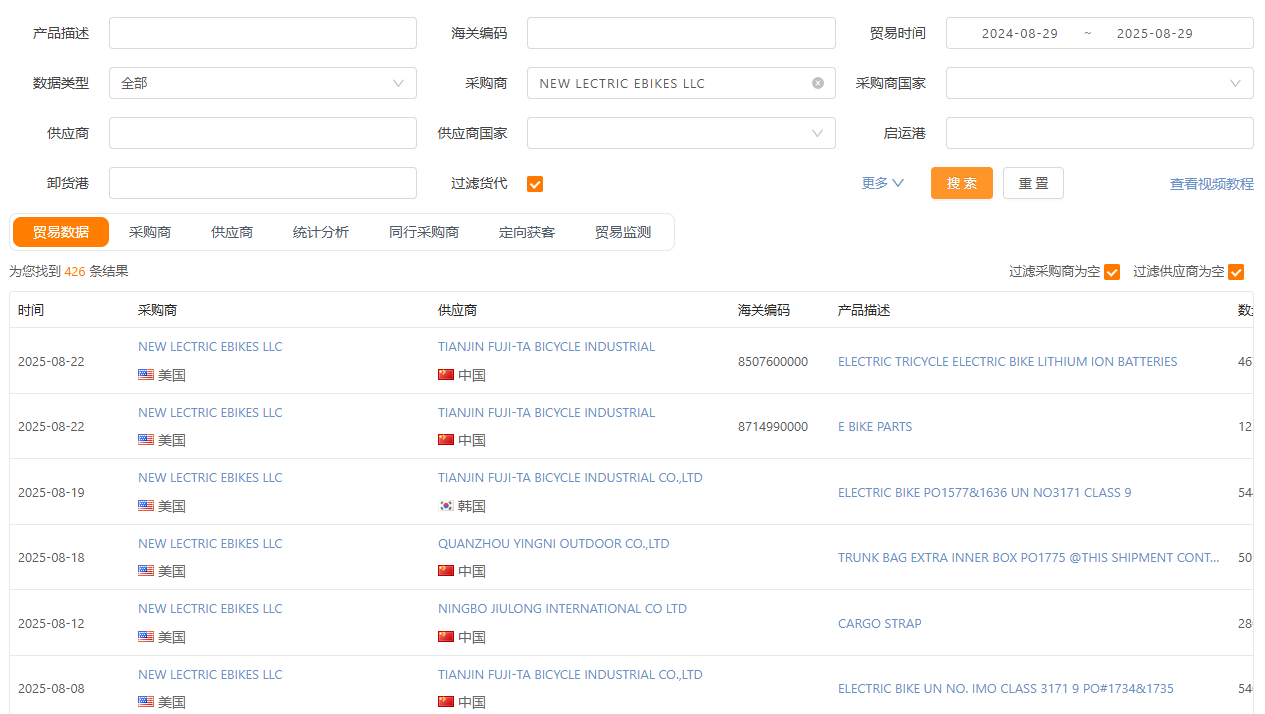Screen dimensions: 1265x714
Task: Click the China flag in the E BIKE PARTS row
Action: pos(446,440)
